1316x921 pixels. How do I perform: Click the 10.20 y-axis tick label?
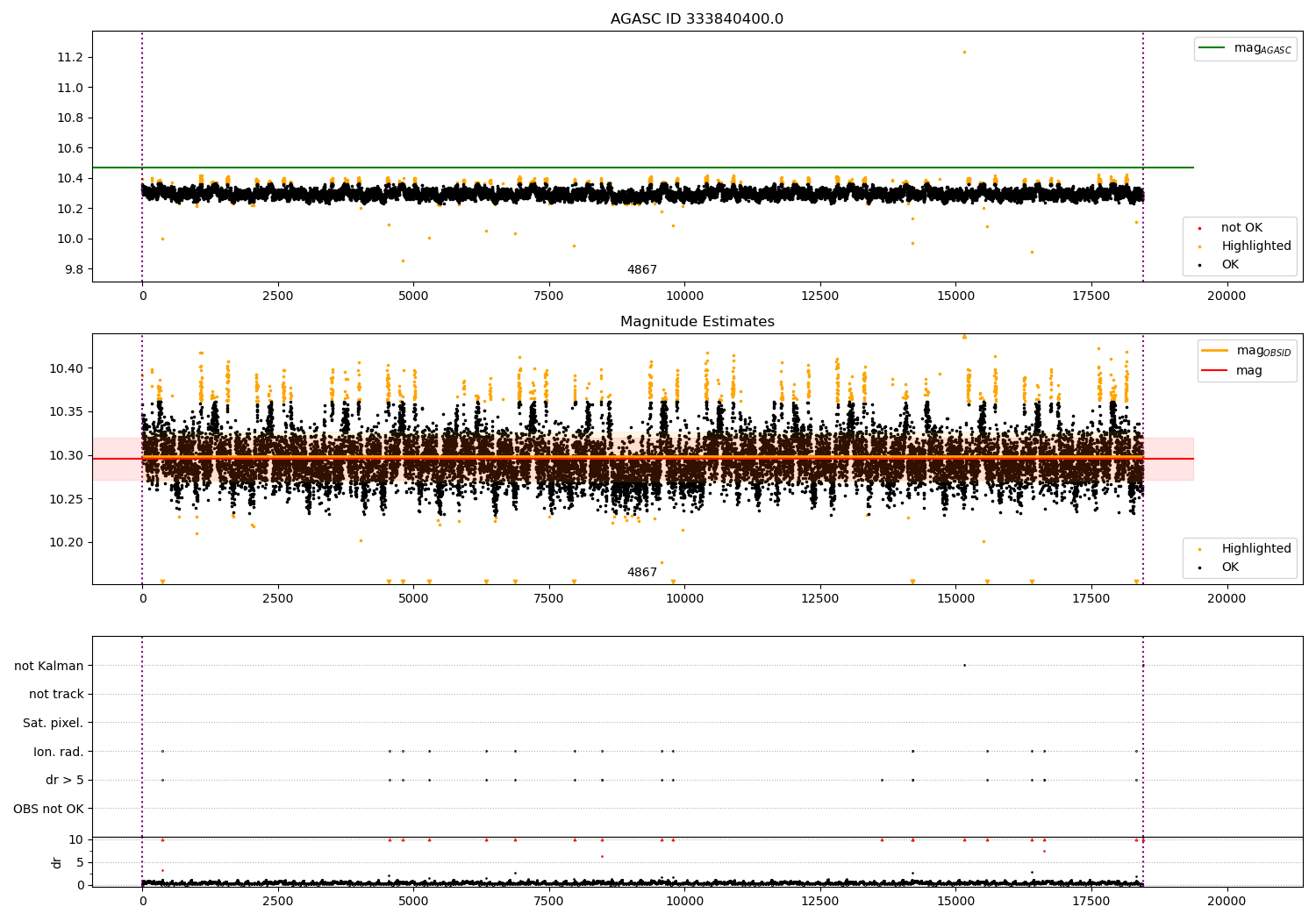point(67,543)
